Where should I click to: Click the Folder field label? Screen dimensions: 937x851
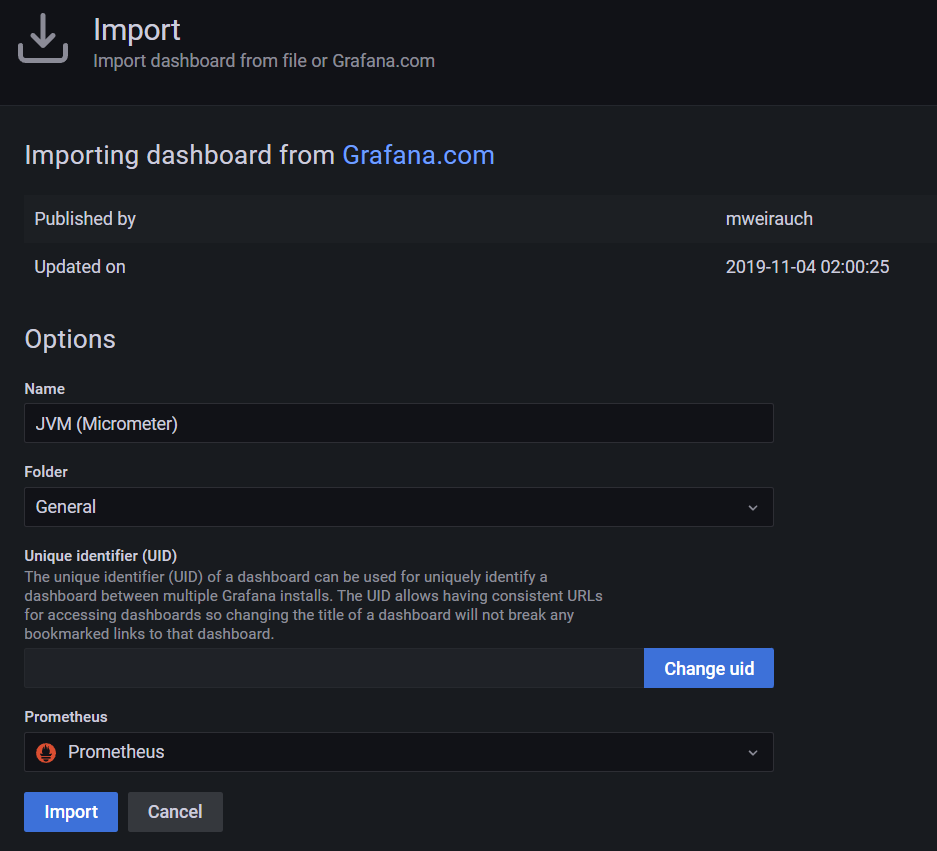coord(46,472)
